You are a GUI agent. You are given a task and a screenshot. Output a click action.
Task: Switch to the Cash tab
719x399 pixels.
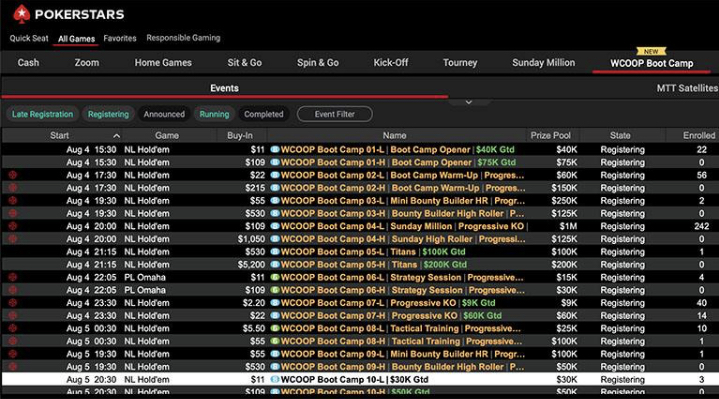(x=28, y=63)
